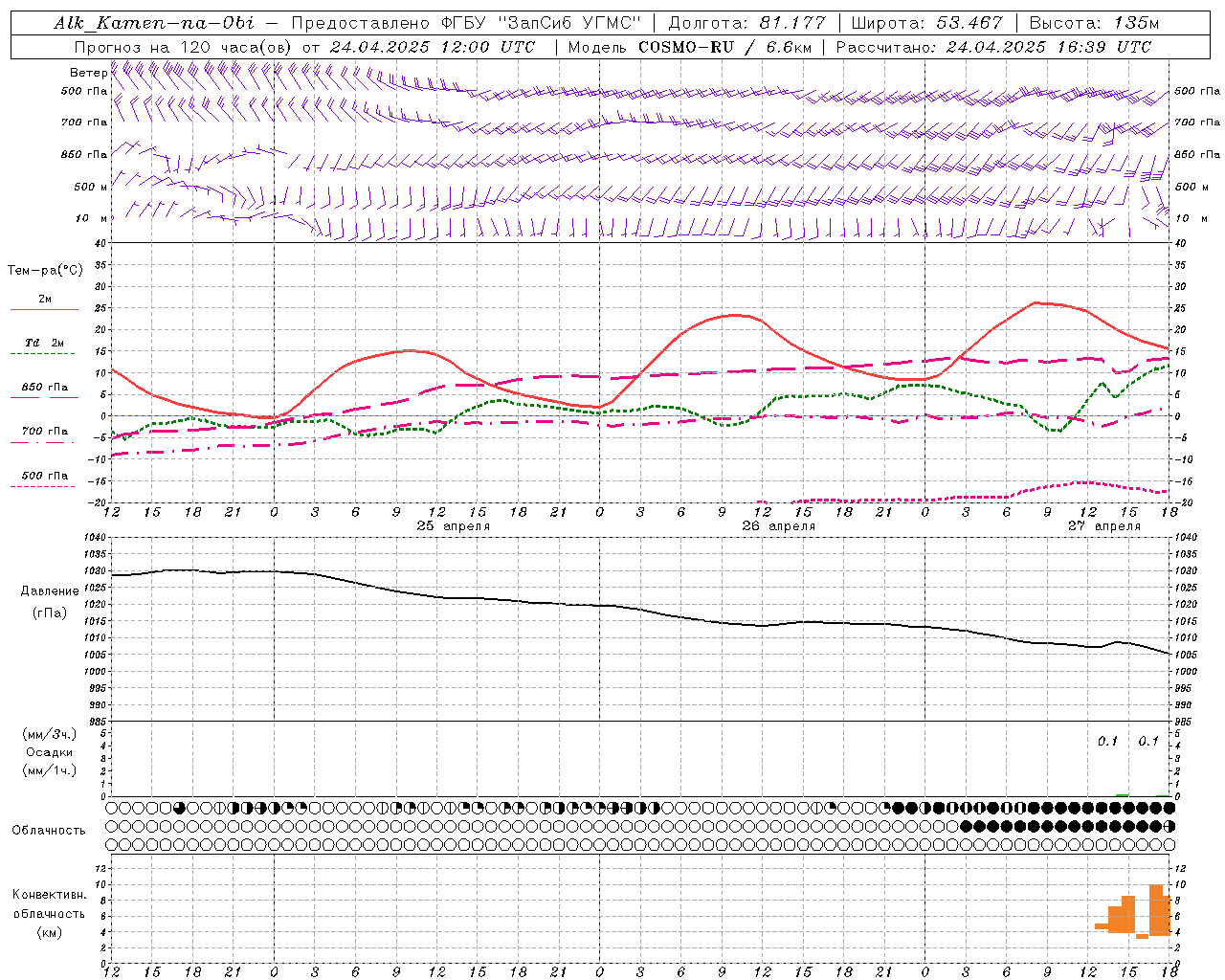Click the Осадки precipitation label

[x=49, y=752]
